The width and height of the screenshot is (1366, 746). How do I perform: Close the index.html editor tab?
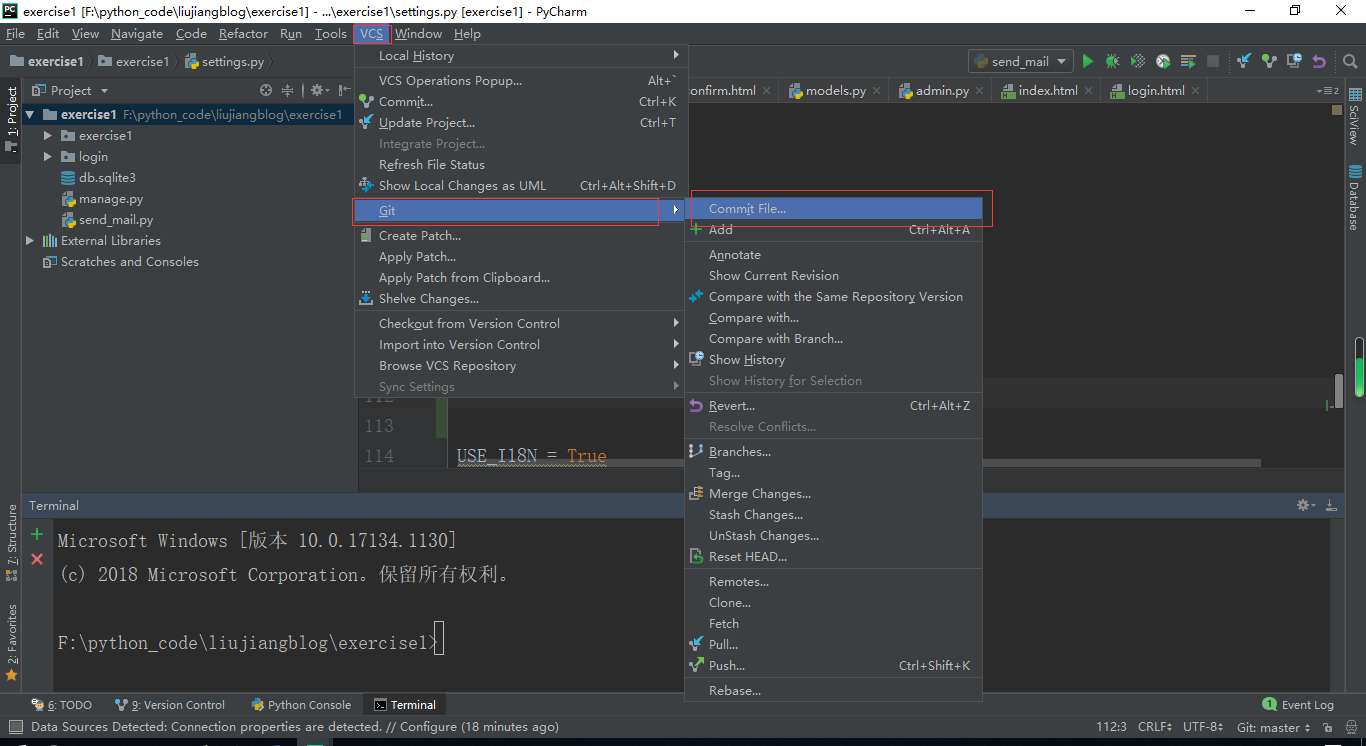click(1090, 90)
